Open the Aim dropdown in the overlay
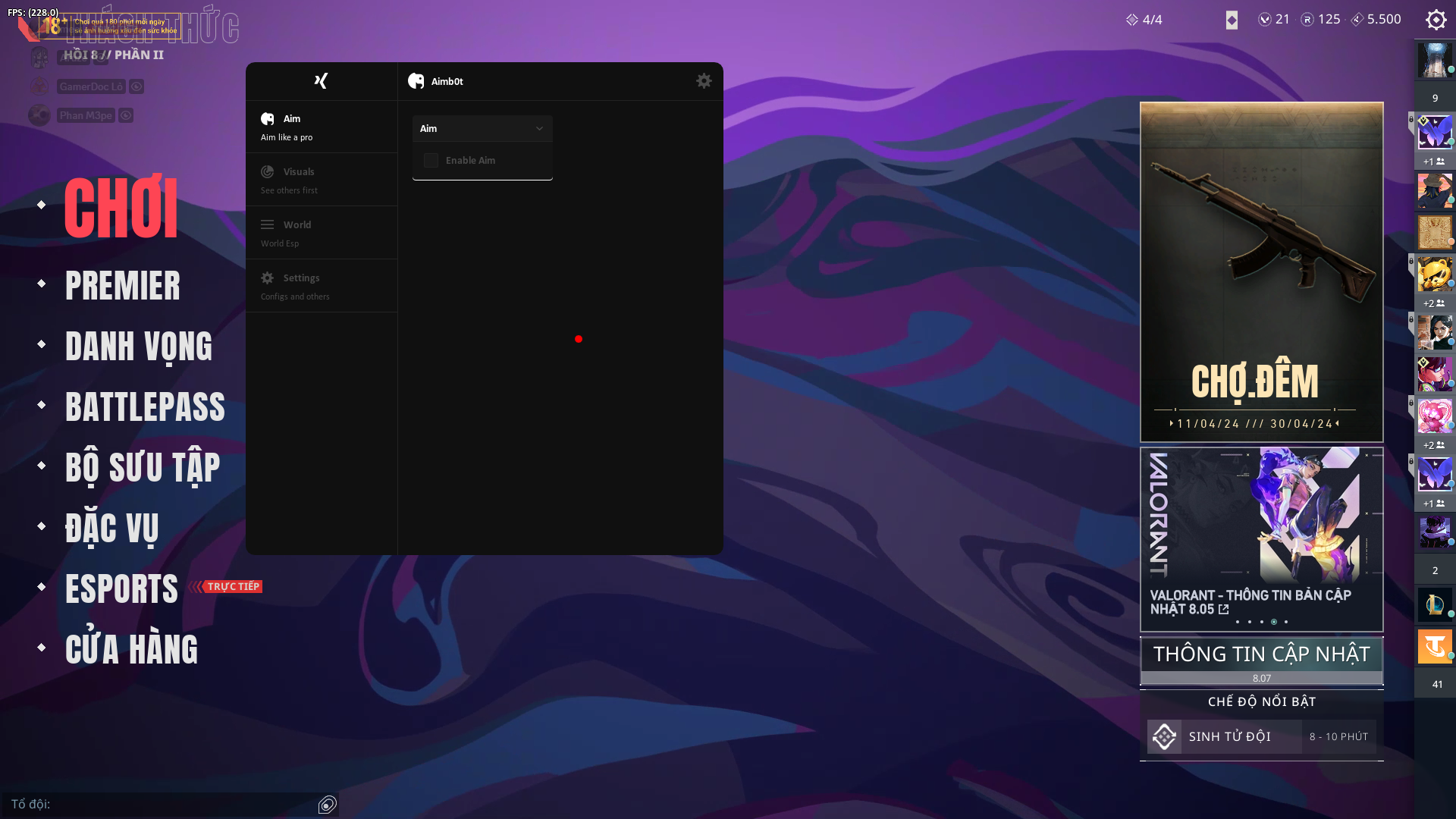The width and height of the screenshot is (1456, 819). (x=482, y=128)
